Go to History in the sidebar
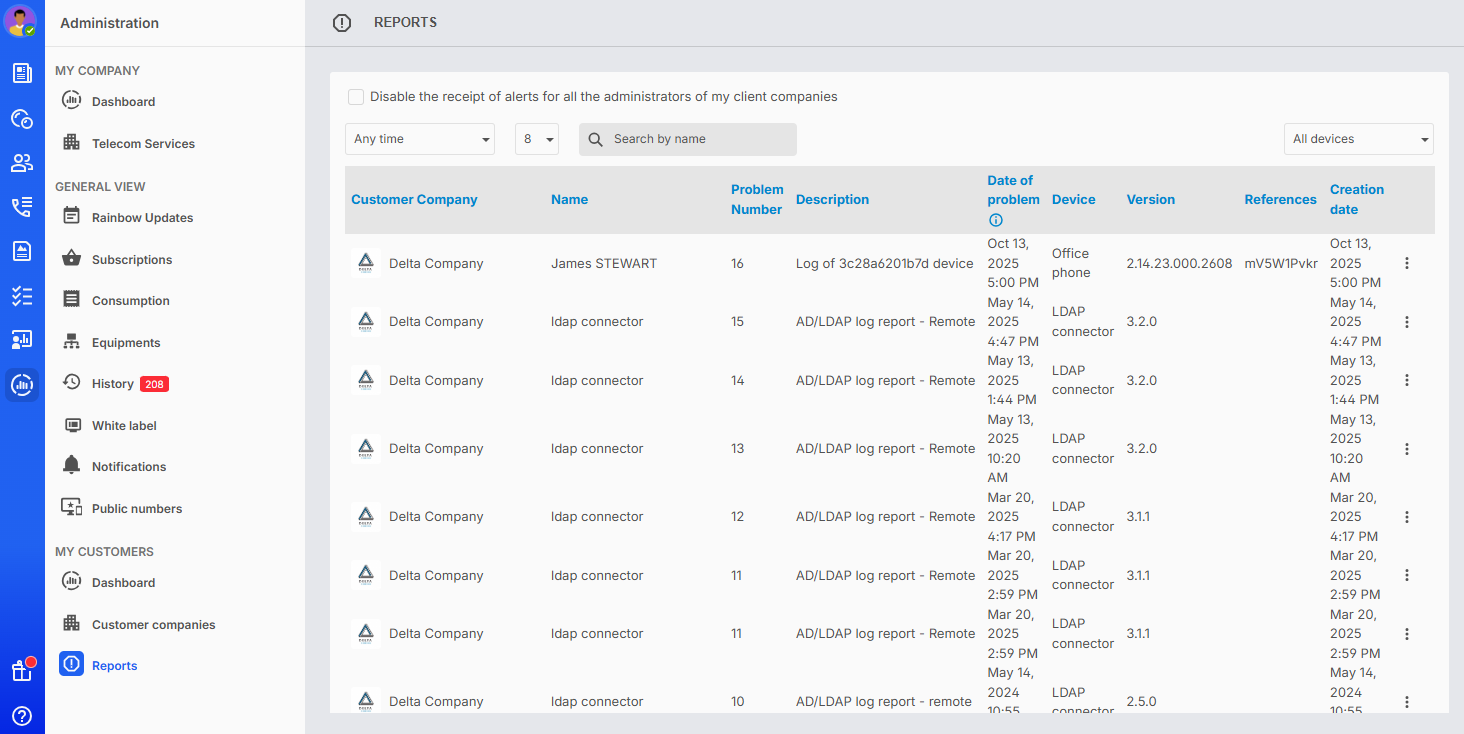 coord(112,384)
